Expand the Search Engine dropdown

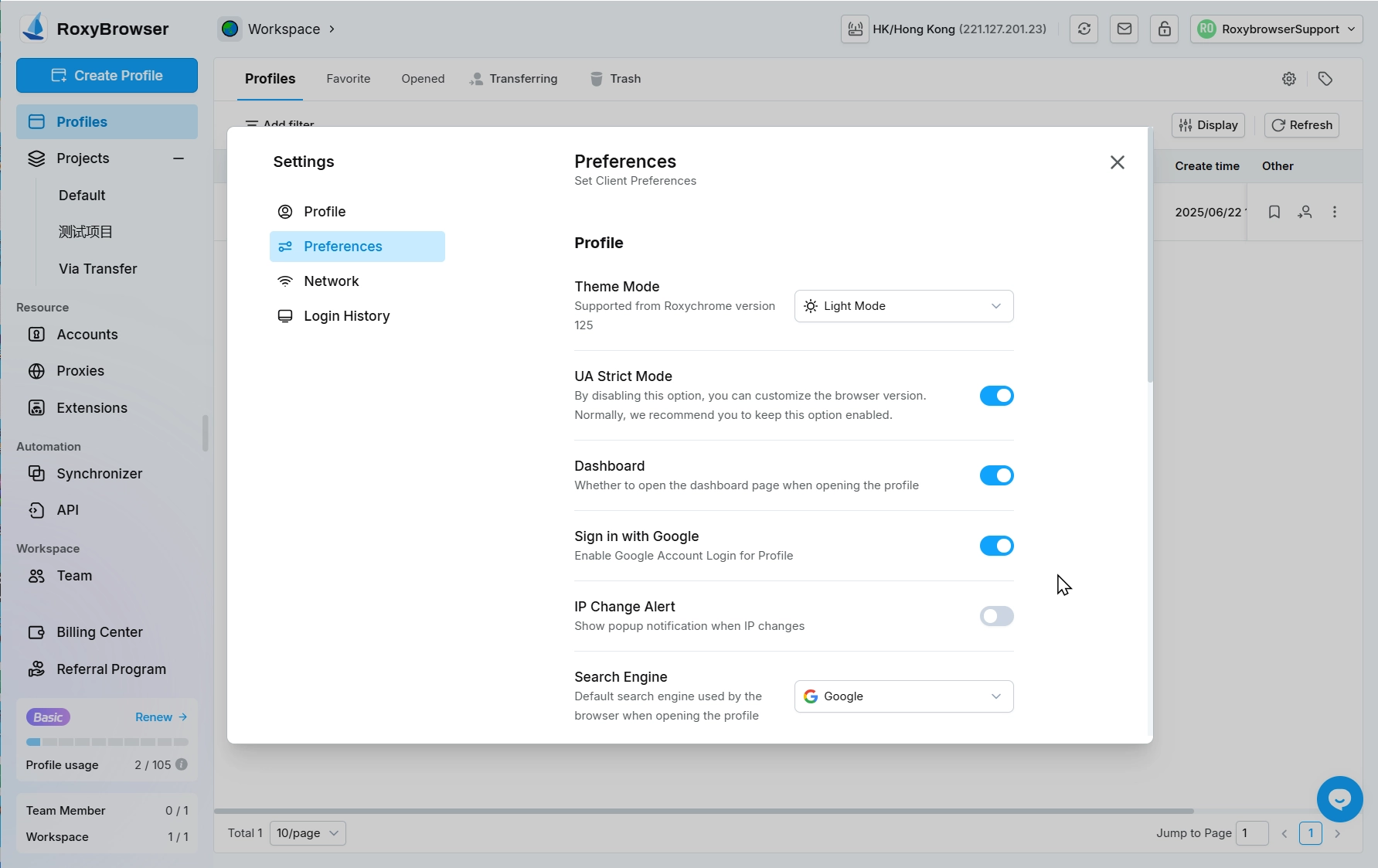[903, 696]
